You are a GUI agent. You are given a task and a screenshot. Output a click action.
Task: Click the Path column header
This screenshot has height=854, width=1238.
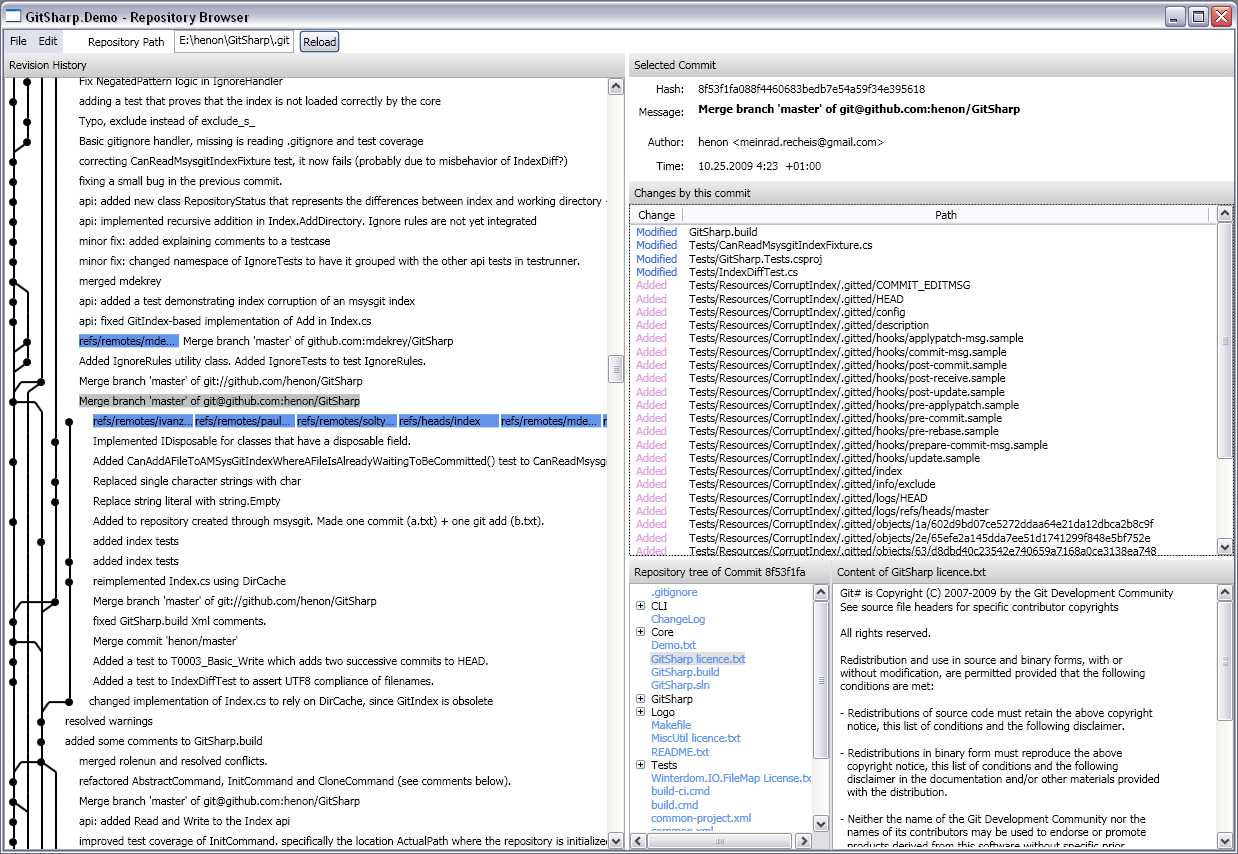point(946,215)
